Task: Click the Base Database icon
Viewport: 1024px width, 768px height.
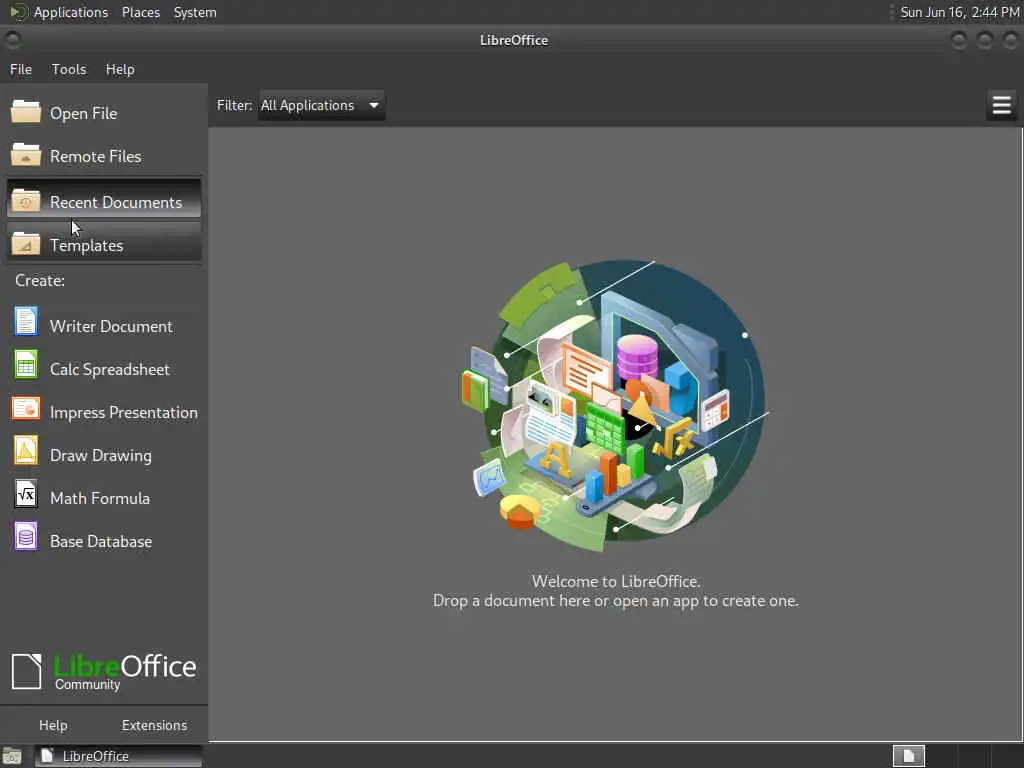Action: click(26, 537)
